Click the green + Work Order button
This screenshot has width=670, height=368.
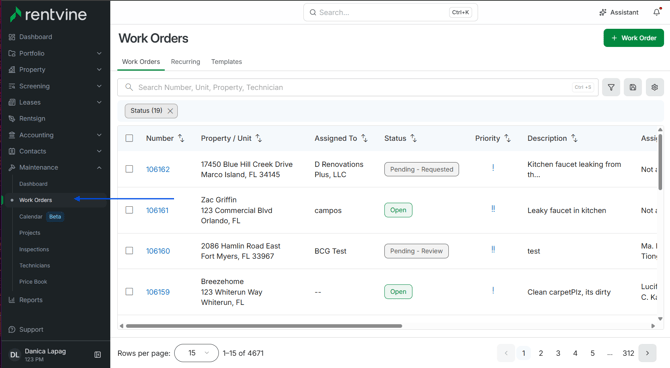[634, 38]
